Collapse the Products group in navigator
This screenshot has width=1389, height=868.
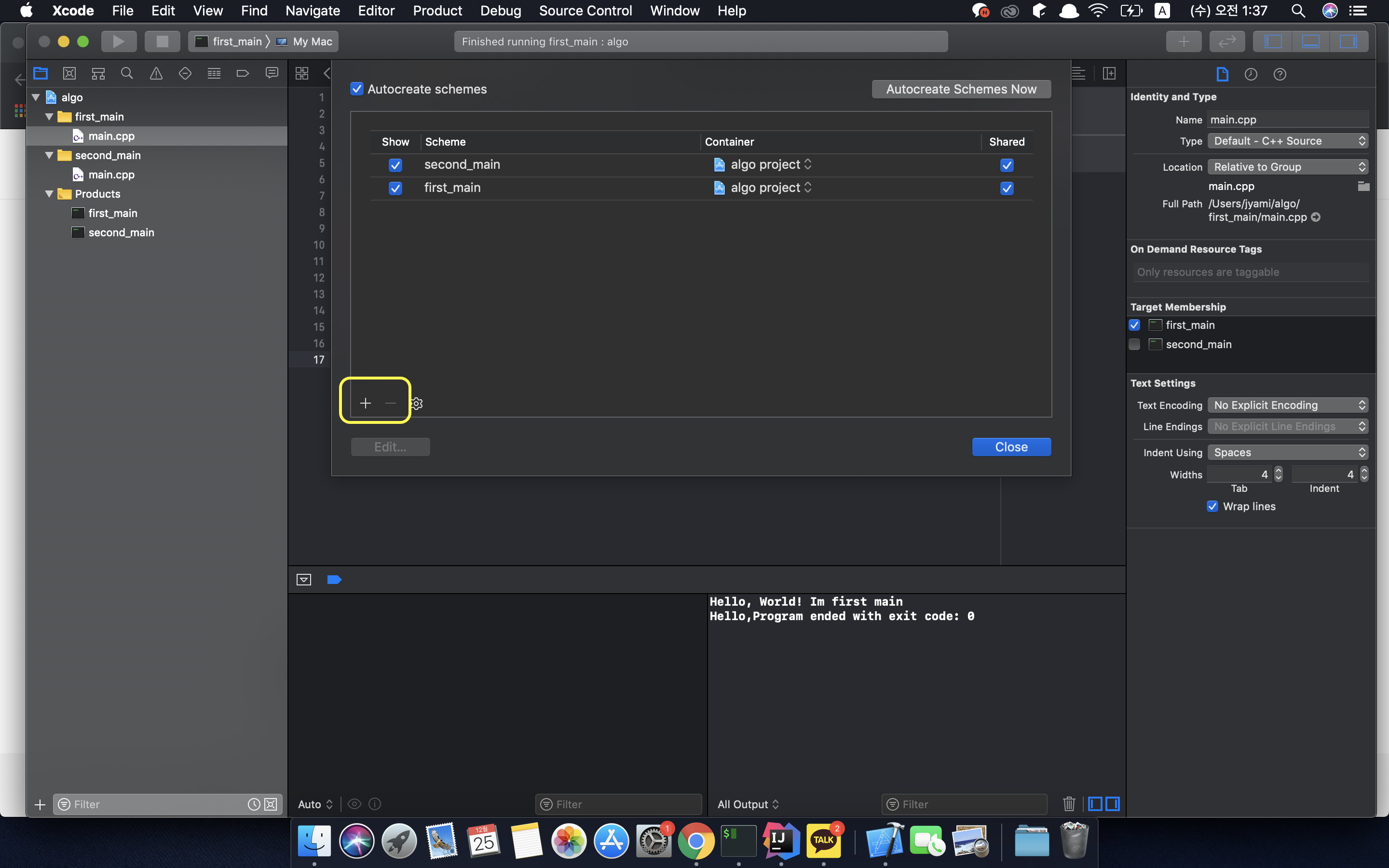tap(49, 194)
